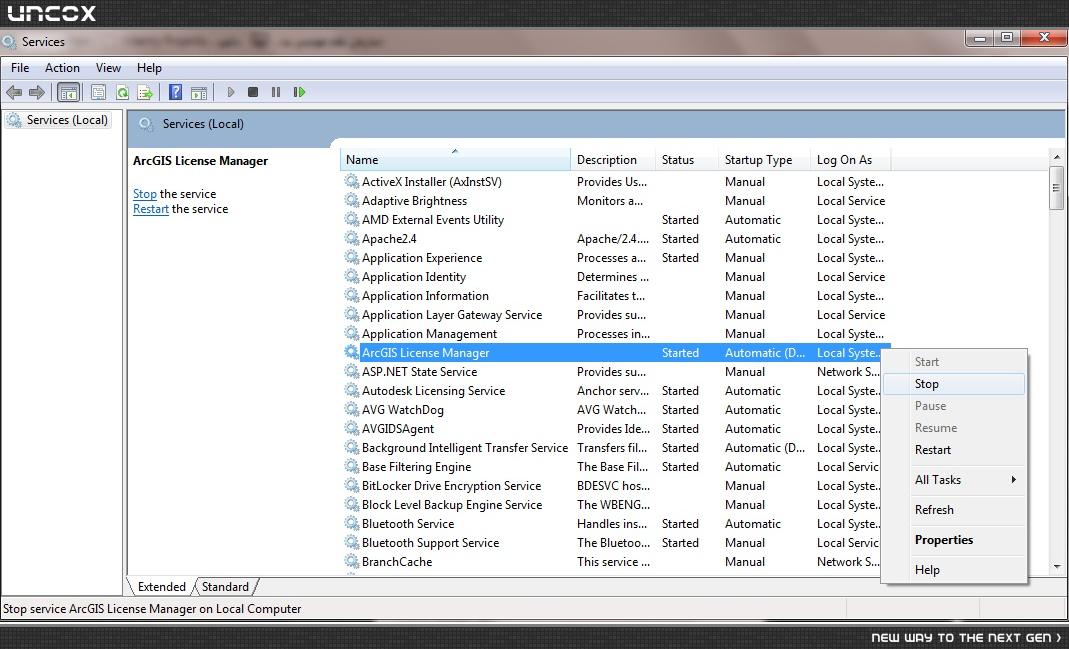Select the AMD External Events Utility row
This screenshot has height=649, width=1069.
point(615,220)
